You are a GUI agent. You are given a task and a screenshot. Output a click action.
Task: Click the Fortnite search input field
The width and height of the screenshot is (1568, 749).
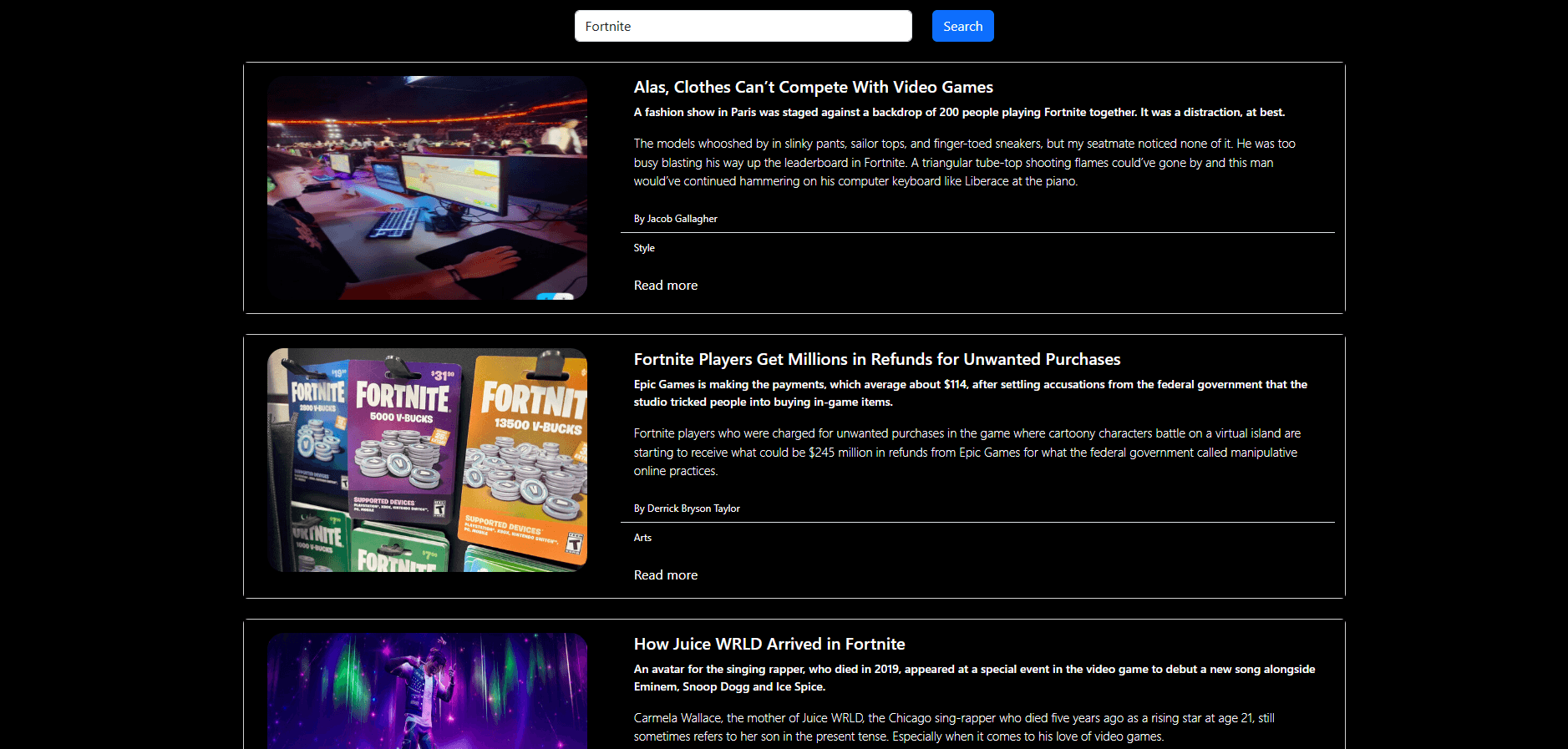coord(743,26)
